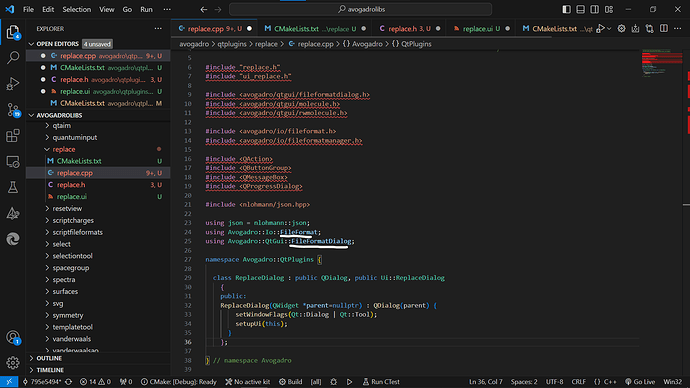Open Run and Debug view
Image resolution: width=690 pixels, height=388 pixels.
[x=13, y=83]
